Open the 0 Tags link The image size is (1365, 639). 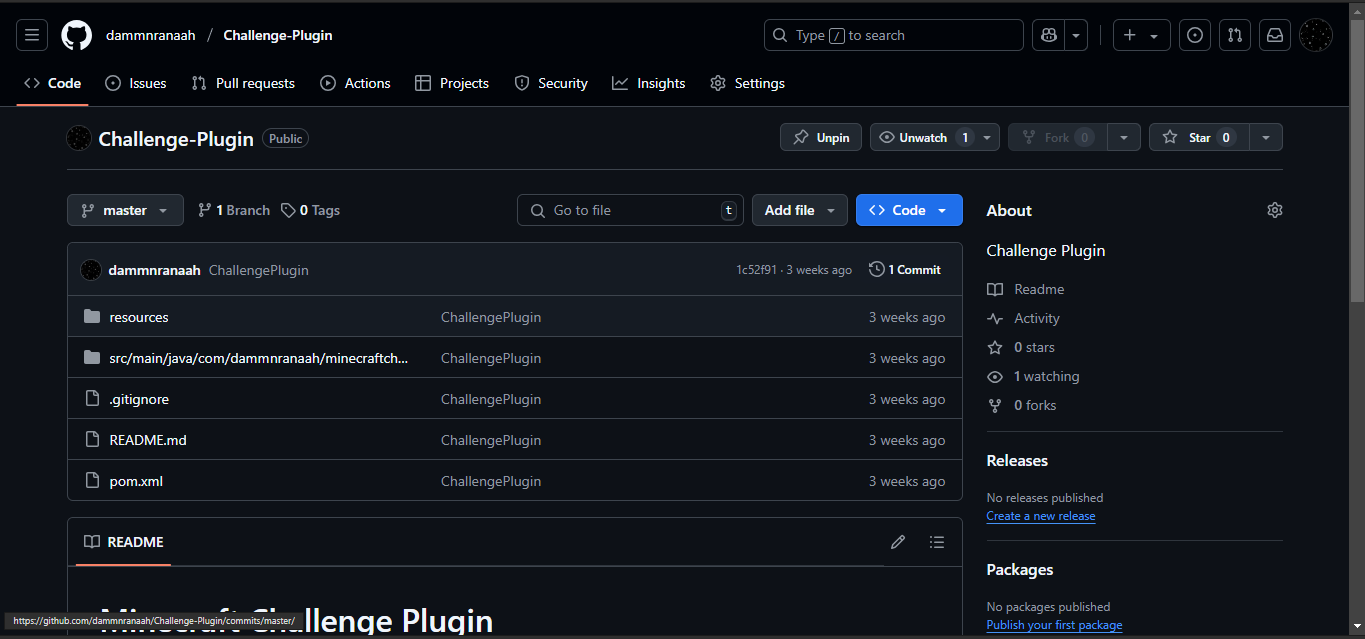point(310,210)
